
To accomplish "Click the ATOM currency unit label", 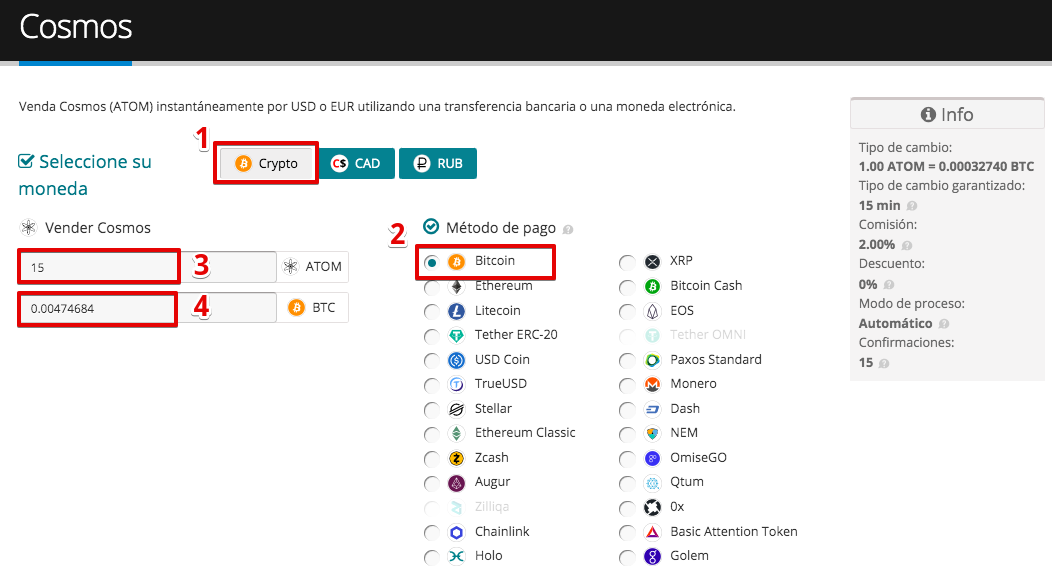I will pos(313,267).
